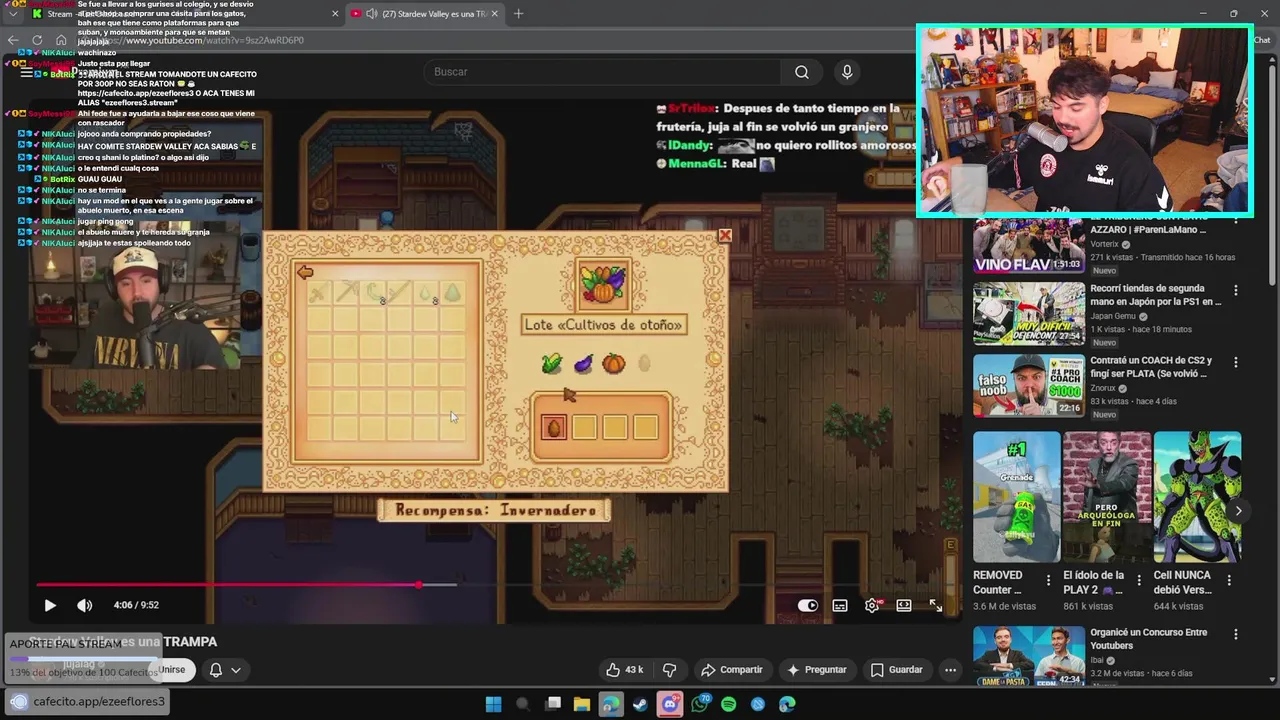Screen dimensions: 1280x720
Task: Open File Explorer from the taskbar
Action: click(x=581, y=704)
